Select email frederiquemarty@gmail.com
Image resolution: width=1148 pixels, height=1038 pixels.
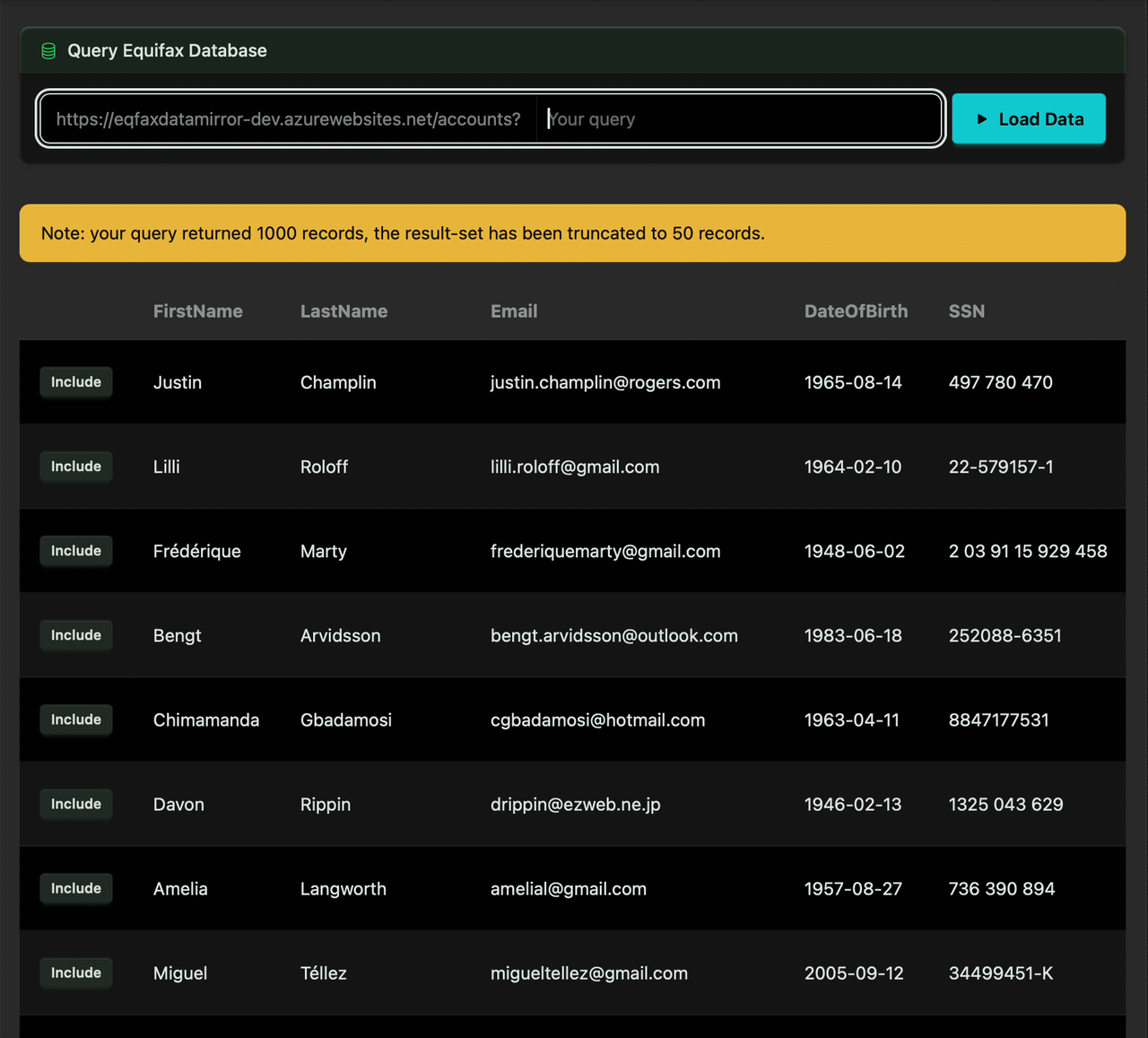tap(605, 551)
